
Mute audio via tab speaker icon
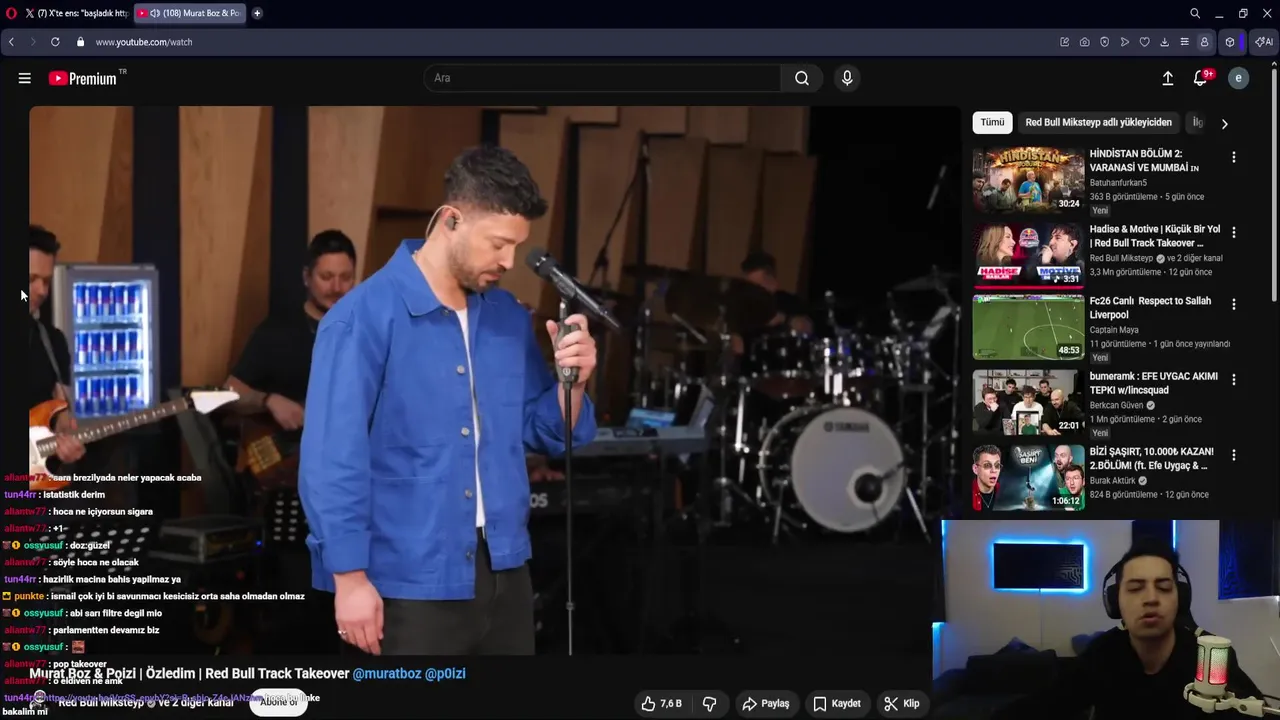[155, 13]
